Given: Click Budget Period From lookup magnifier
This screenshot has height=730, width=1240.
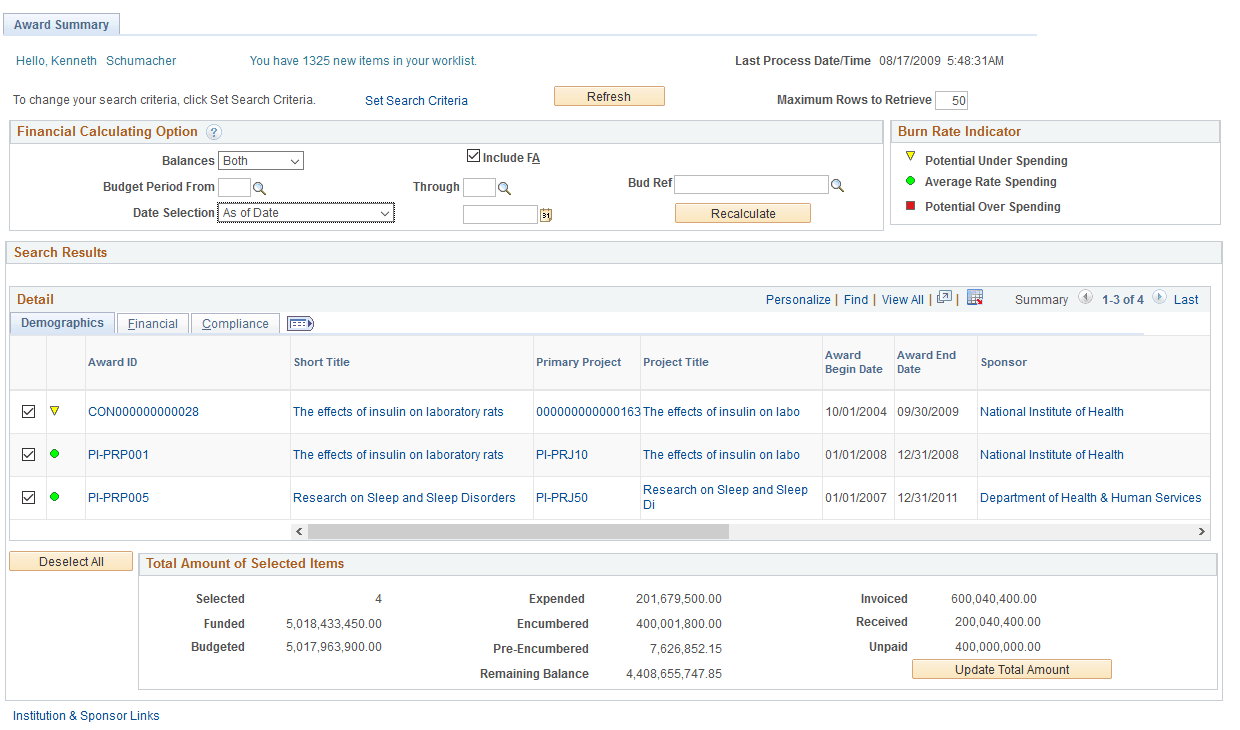Looking at the screenshot, I should pos(259,188).
